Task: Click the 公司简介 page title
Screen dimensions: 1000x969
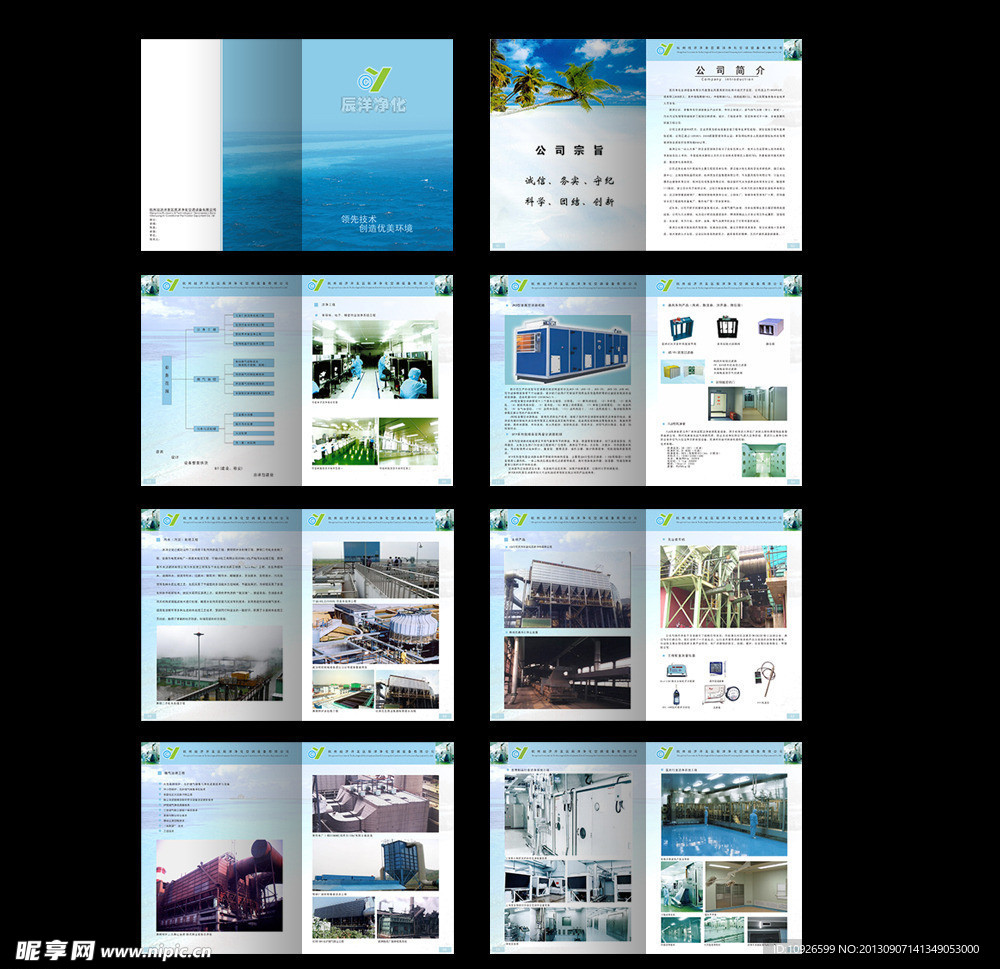Action: [730, 70]
